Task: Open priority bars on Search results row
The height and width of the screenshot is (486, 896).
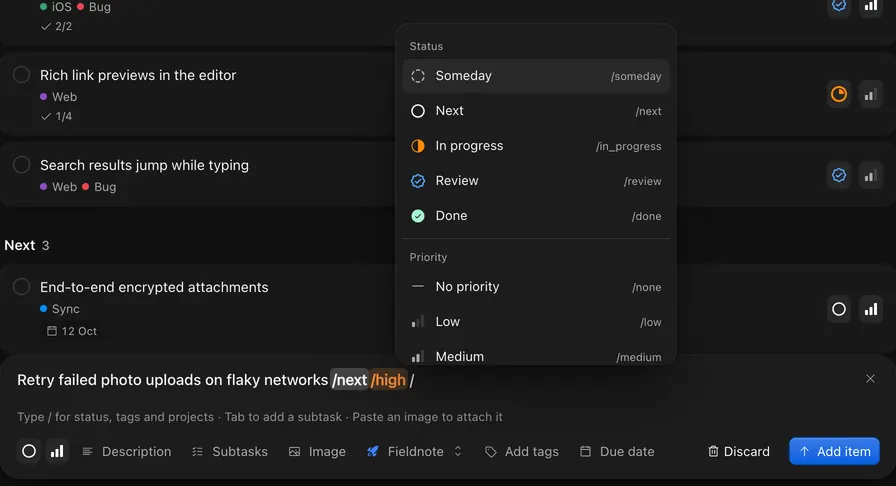Action: pos(870,176)
